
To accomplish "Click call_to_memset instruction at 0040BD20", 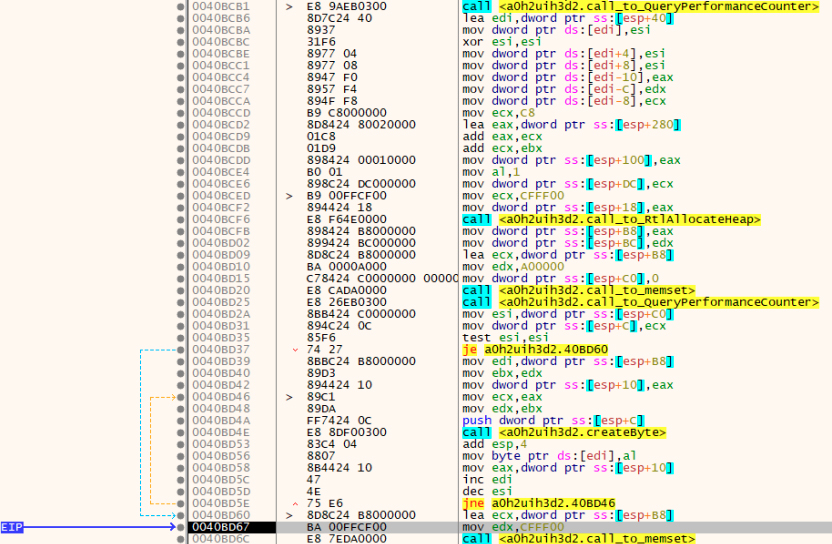I will (x=578, y=290).
